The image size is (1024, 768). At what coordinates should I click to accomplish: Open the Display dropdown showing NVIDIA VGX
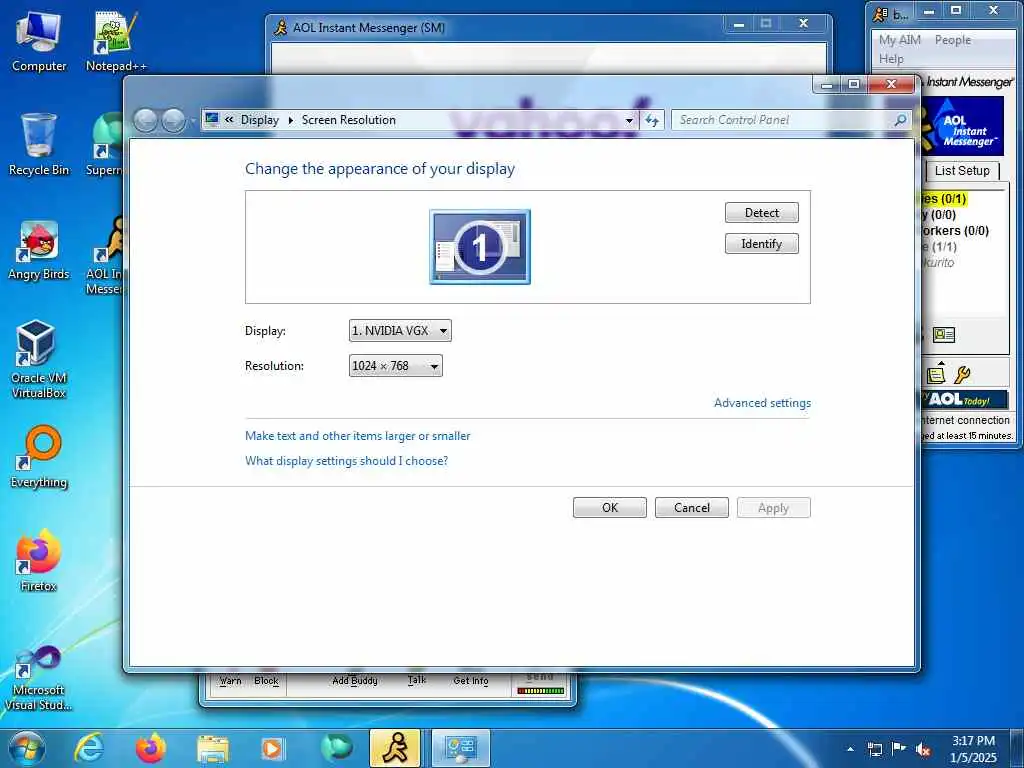[400, 330]
